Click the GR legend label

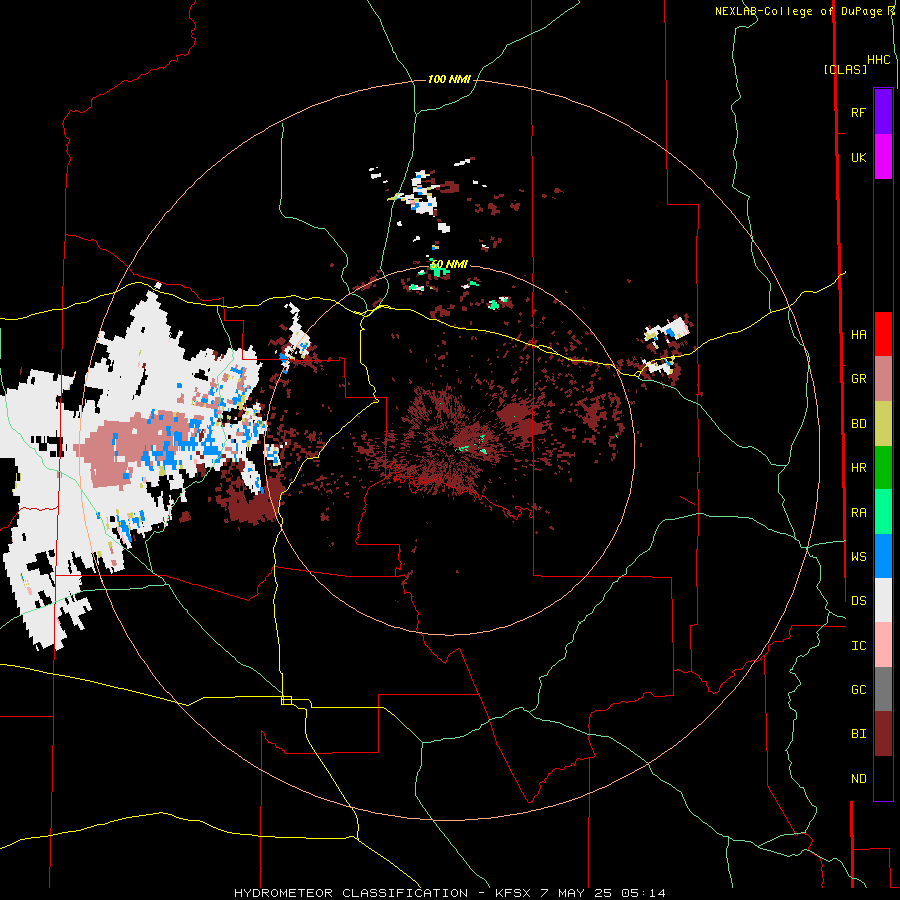pos(858,378)
